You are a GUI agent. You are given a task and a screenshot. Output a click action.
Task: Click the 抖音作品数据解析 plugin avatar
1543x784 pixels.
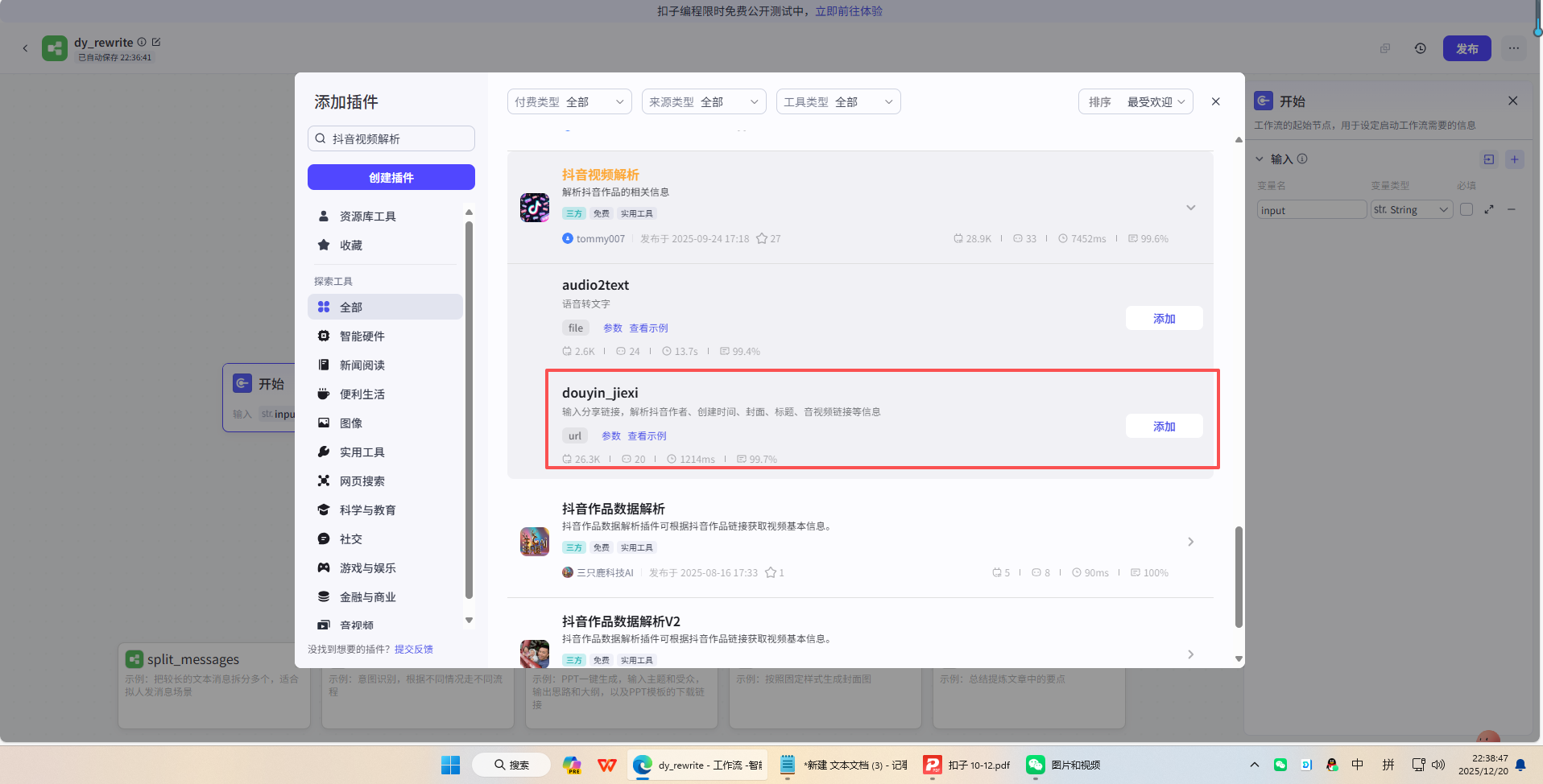[x=535, y=542]
